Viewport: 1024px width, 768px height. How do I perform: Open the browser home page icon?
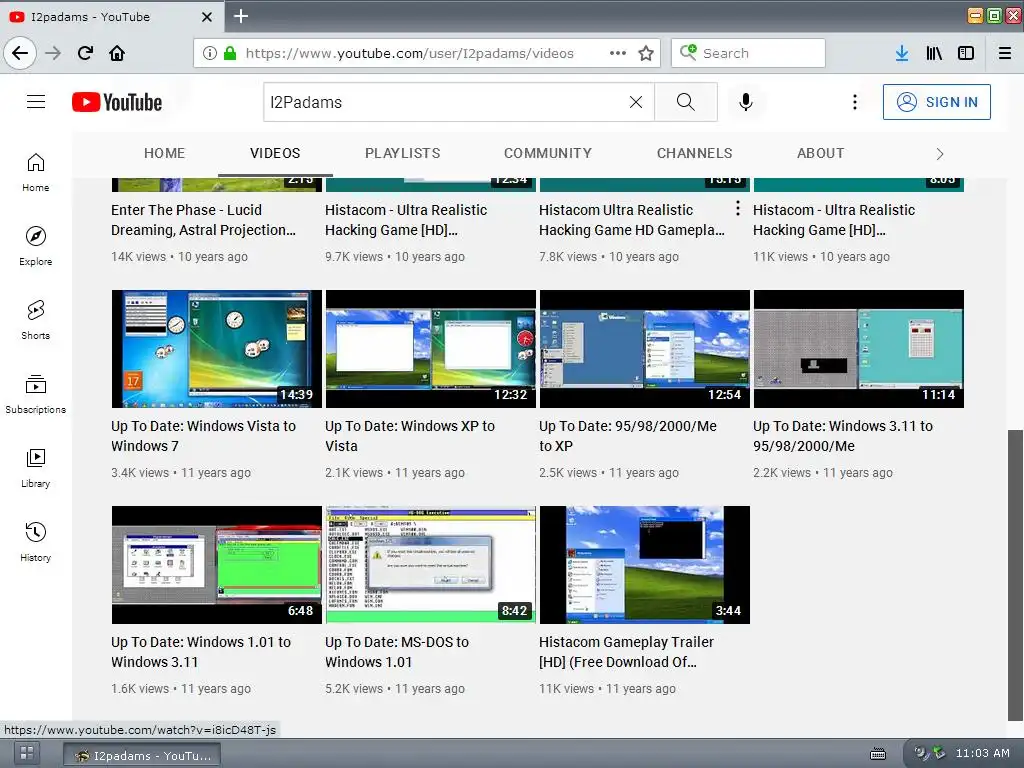(117, 53)
